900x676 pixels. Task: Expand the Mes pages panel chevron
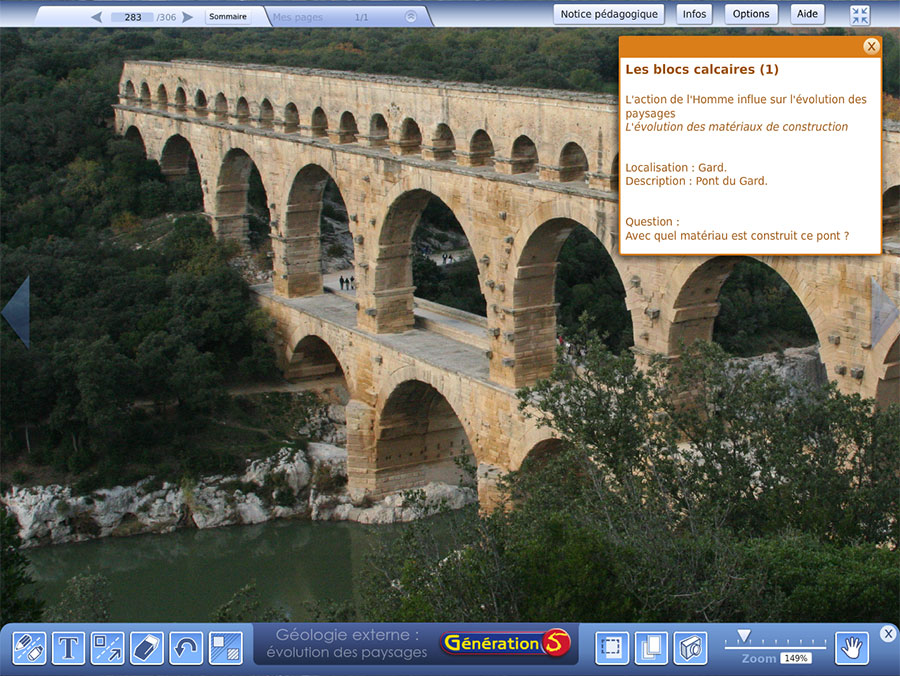[411, 17]
